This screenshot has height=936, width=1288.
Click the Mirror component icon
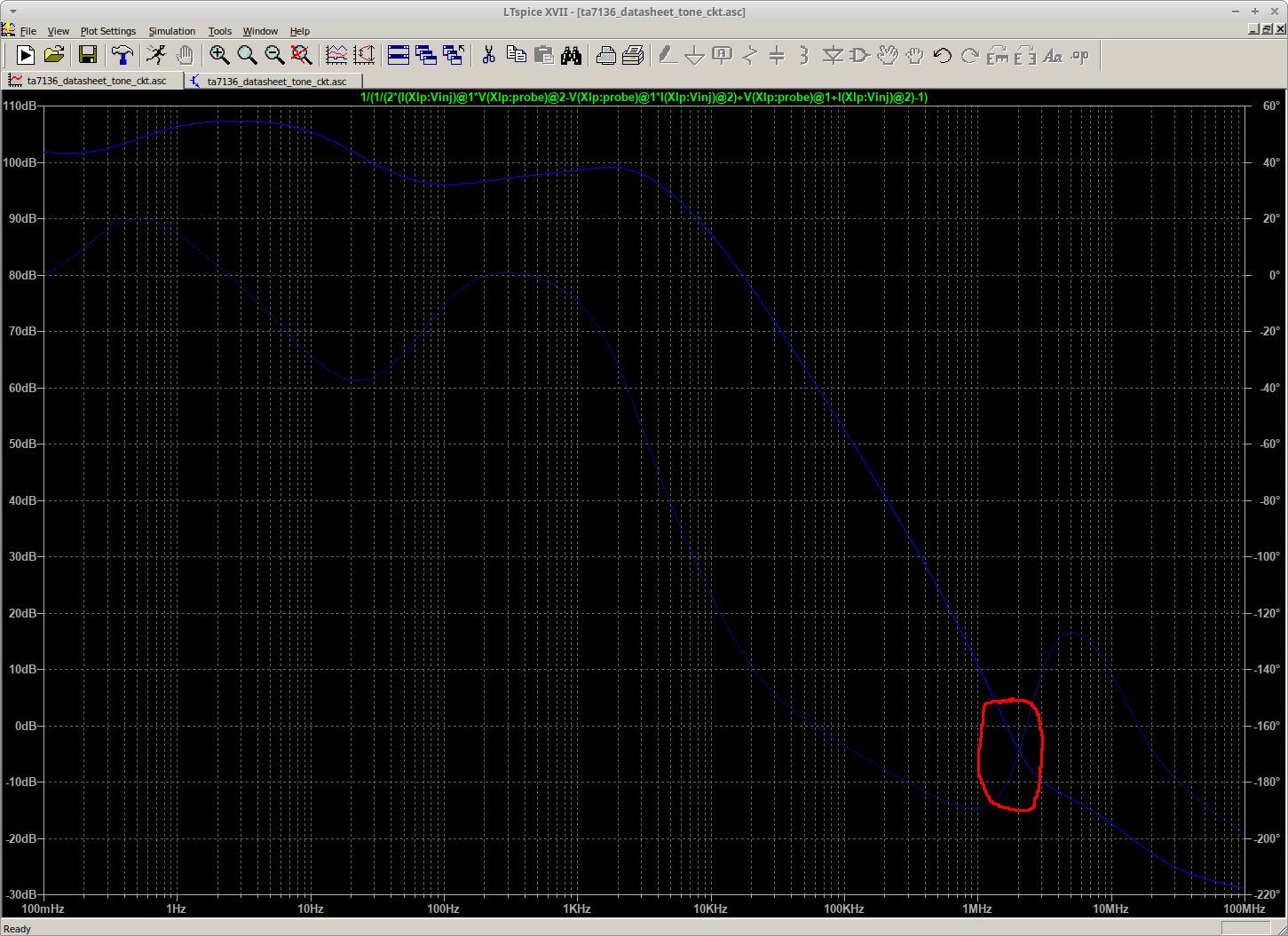pyautogui.click(x=1025, y=56)
